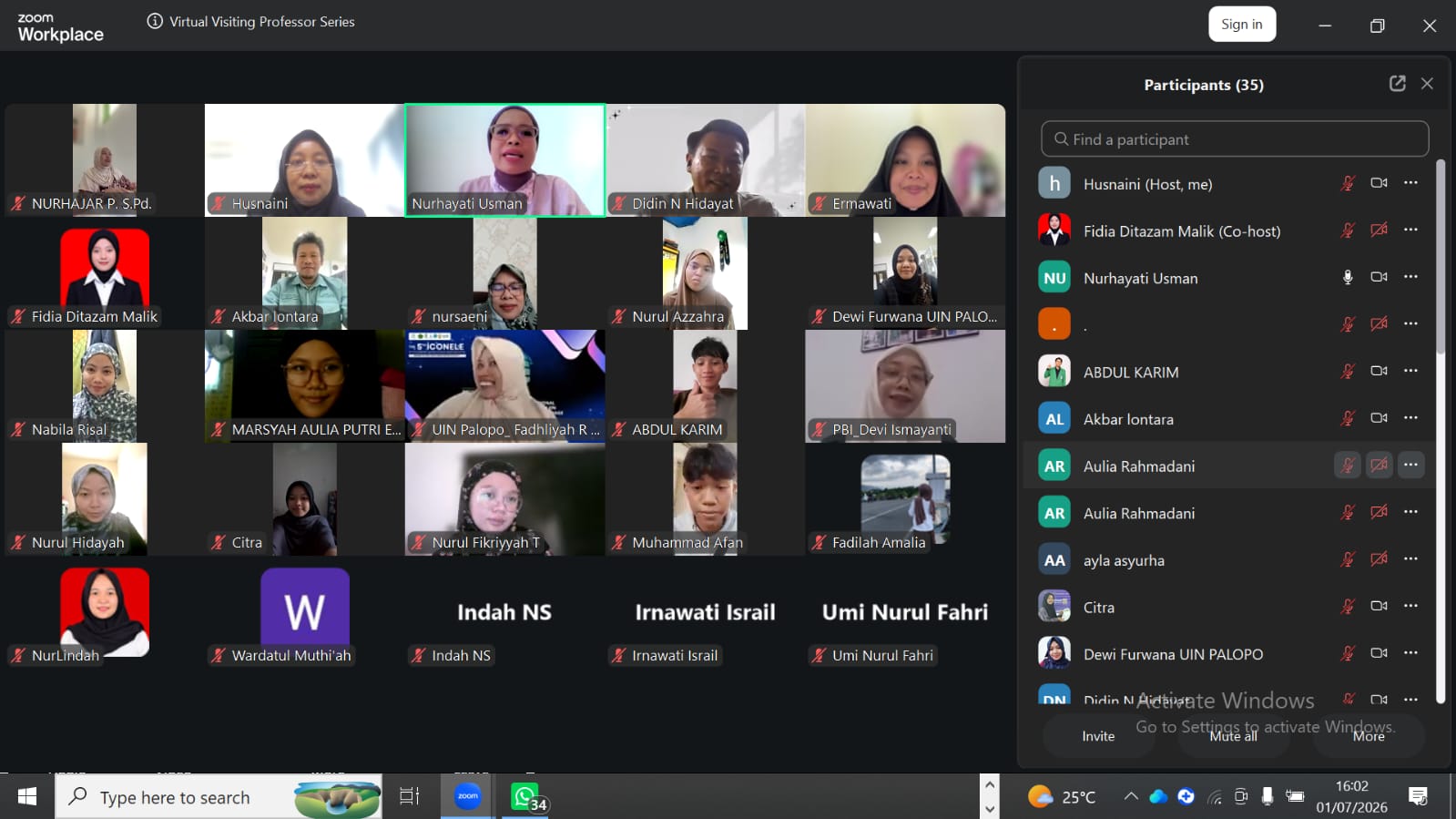Show hidden system tray icons

[x=1131, y=796]
